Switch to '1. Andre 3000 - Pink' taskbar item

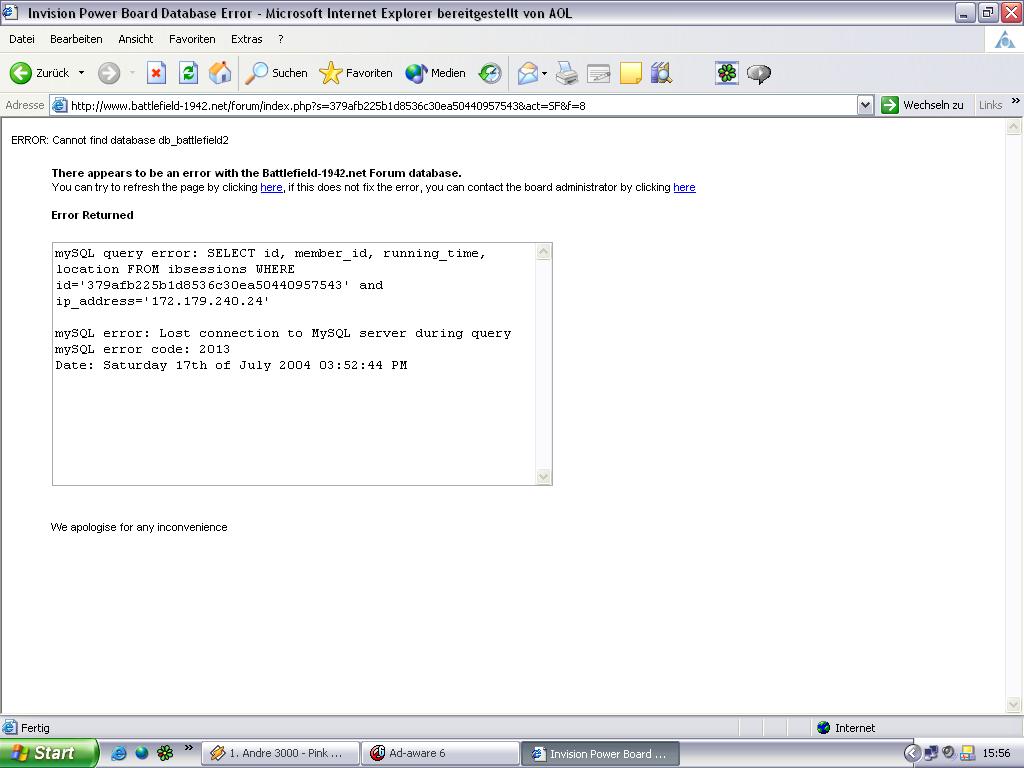point(281,754)
